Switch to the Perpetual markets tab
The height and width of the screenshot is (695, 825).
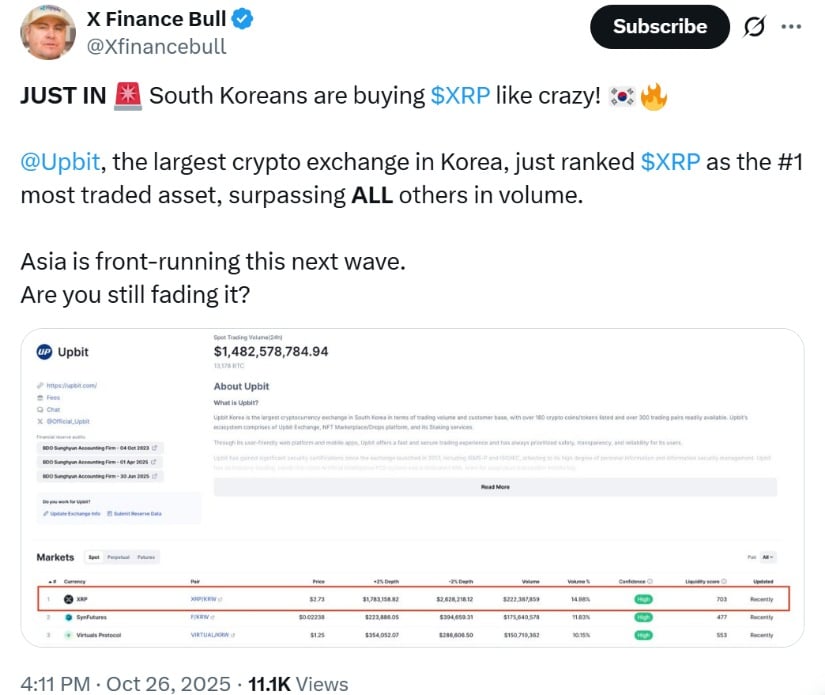point(118,557)
